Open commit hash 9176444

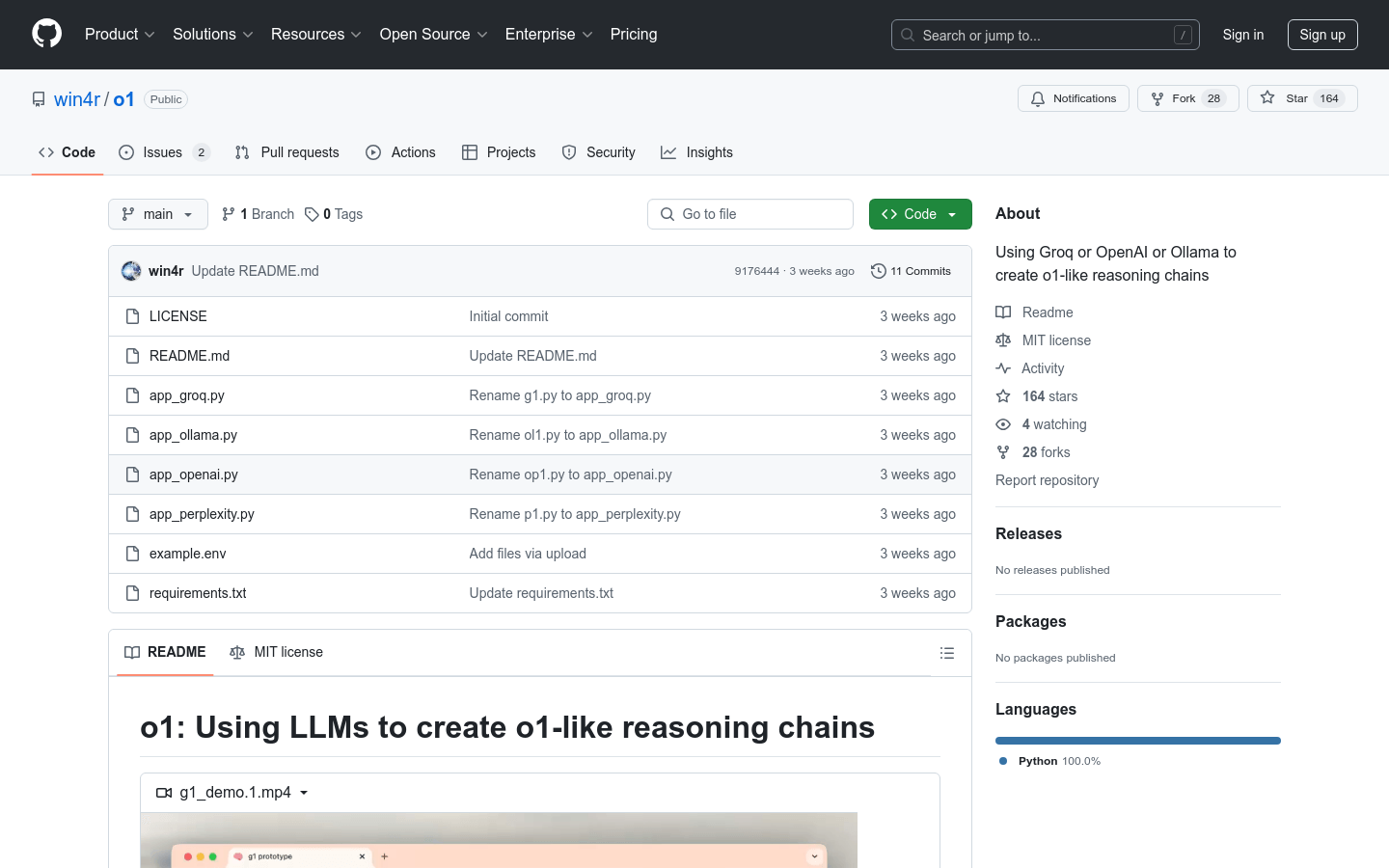point(757,271)
